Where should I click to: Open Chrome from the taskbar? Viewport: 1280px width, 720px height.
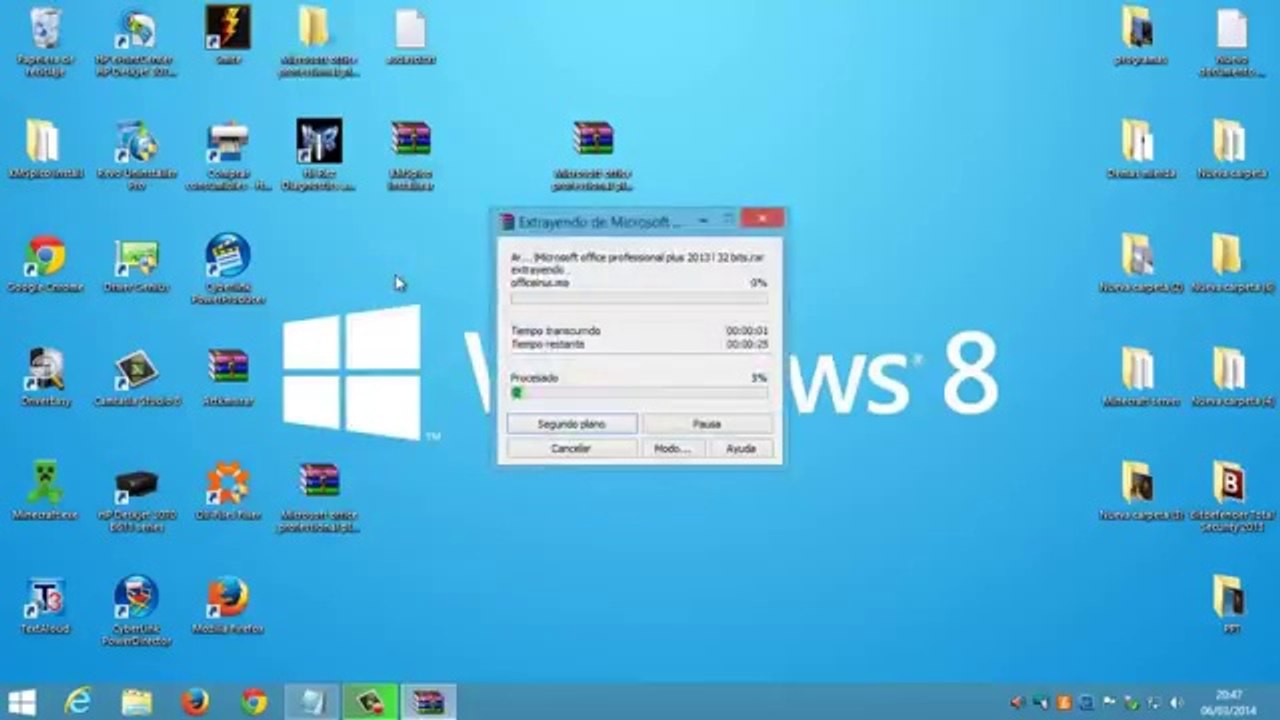pos(254,702)
